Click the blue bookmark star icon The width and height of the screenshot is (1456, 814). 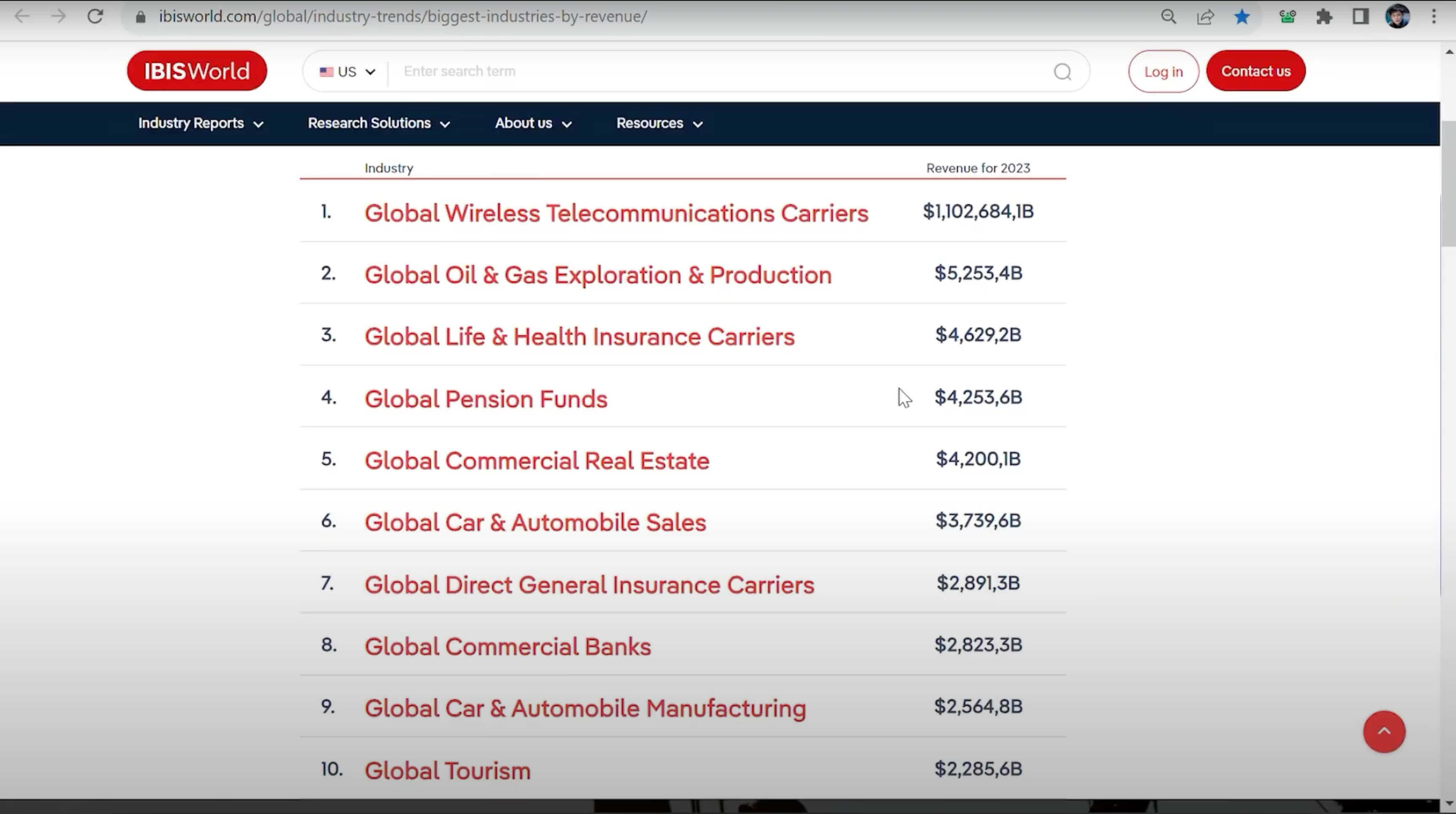1242,16
